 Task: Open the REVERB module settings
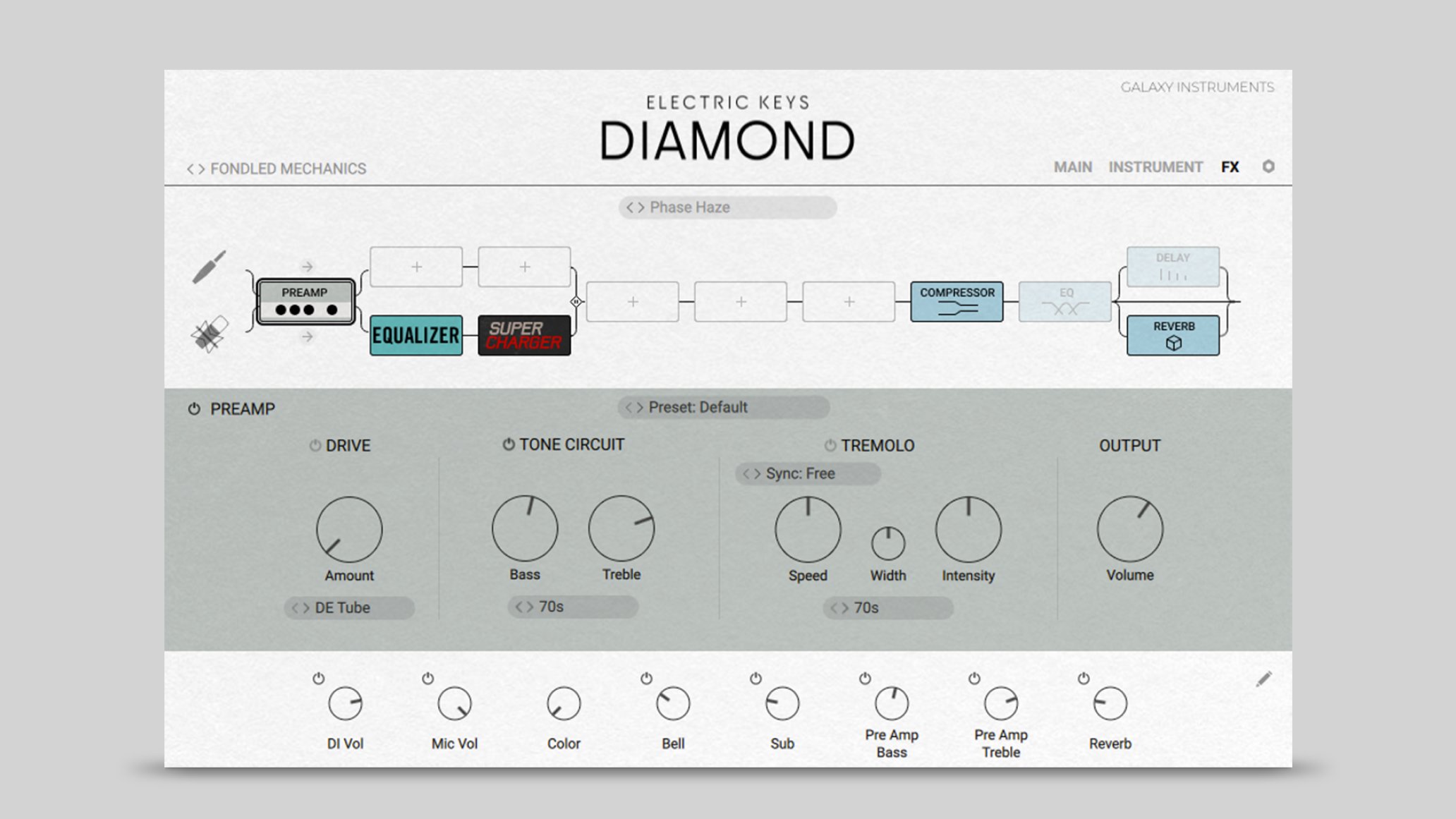[1173, 333]
